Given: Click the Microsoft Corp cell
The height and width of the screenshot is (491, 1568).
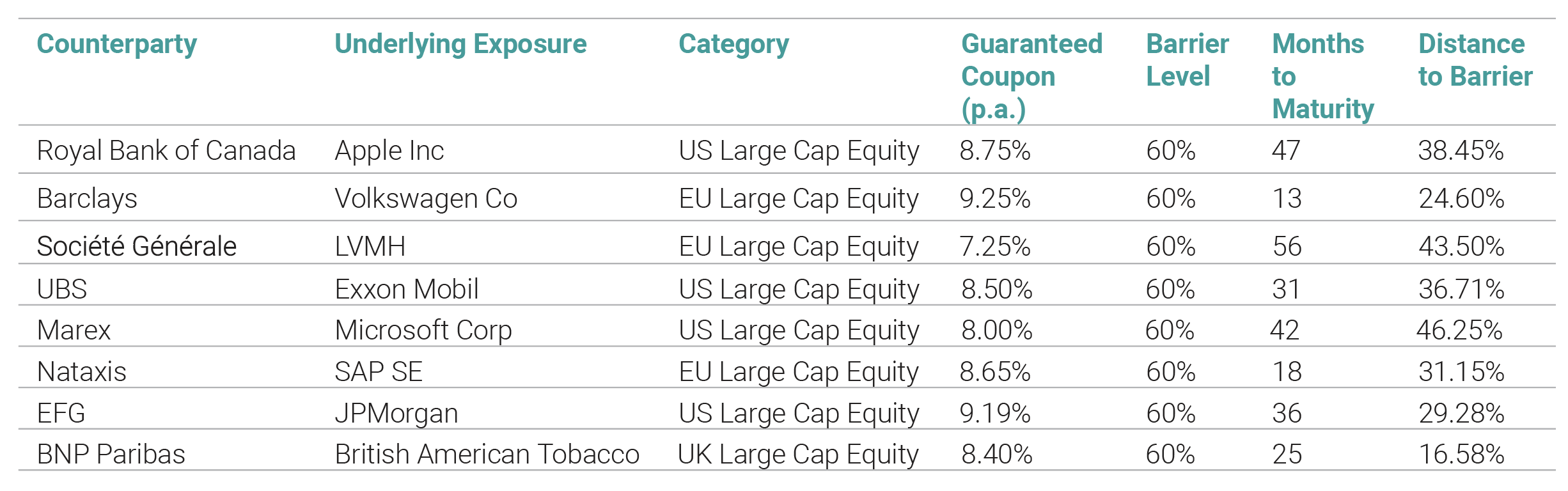Looking at the screenshot, I should coord(423,331).
